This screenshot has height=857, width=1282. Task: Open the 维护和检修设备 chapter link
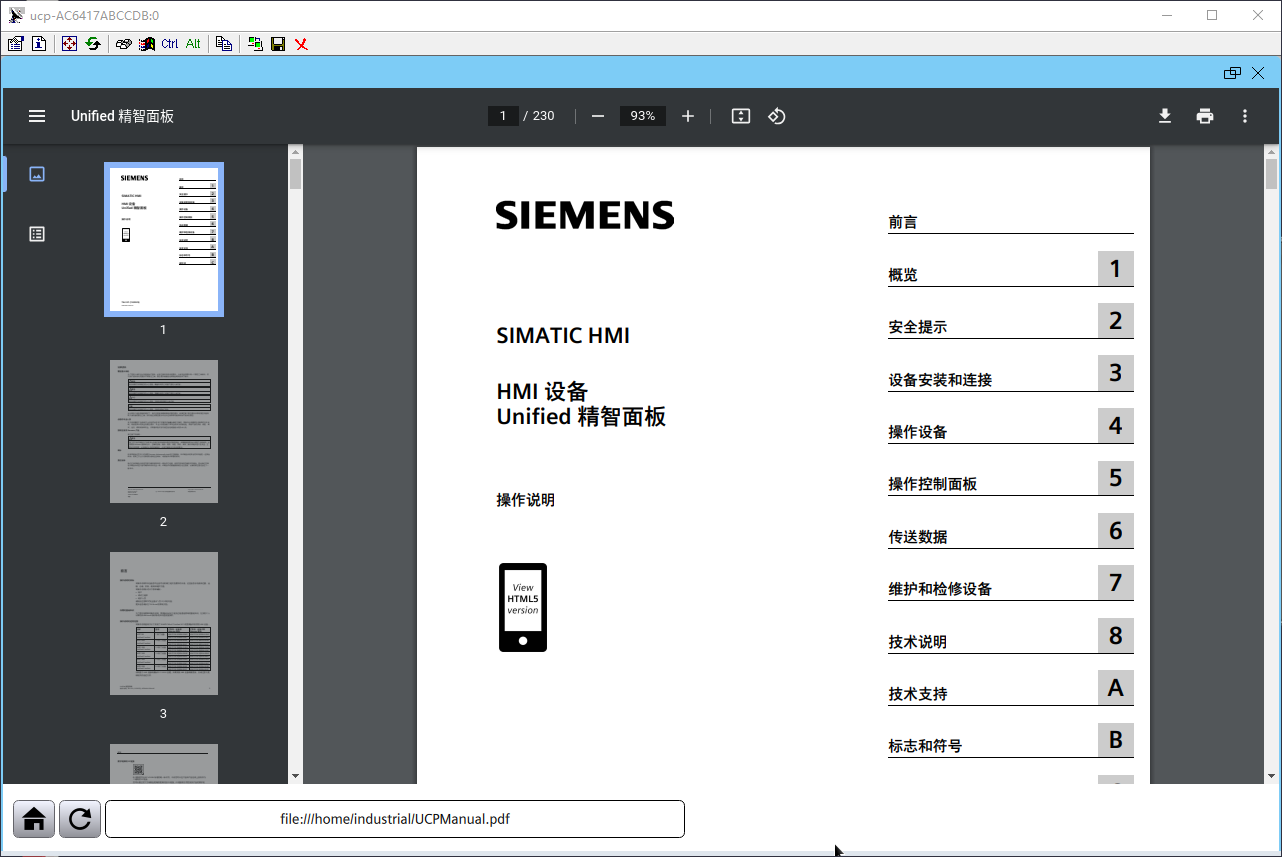940,589
